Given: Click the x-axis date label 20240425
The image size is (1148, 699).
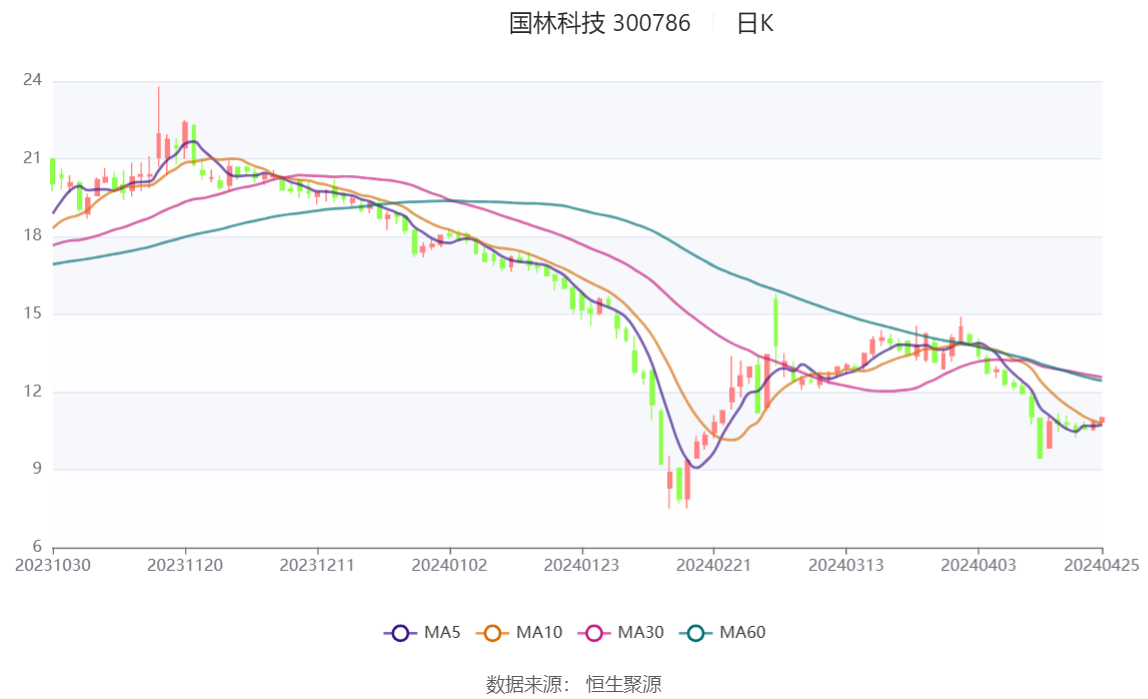Looking at the screenshot, I should pos(1102,566).
